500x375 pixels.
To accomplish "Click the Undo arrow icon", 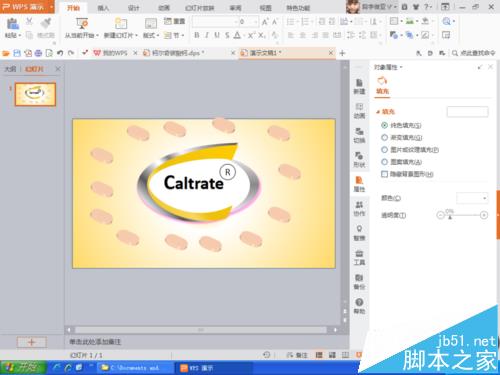I will tap(60, 53).
